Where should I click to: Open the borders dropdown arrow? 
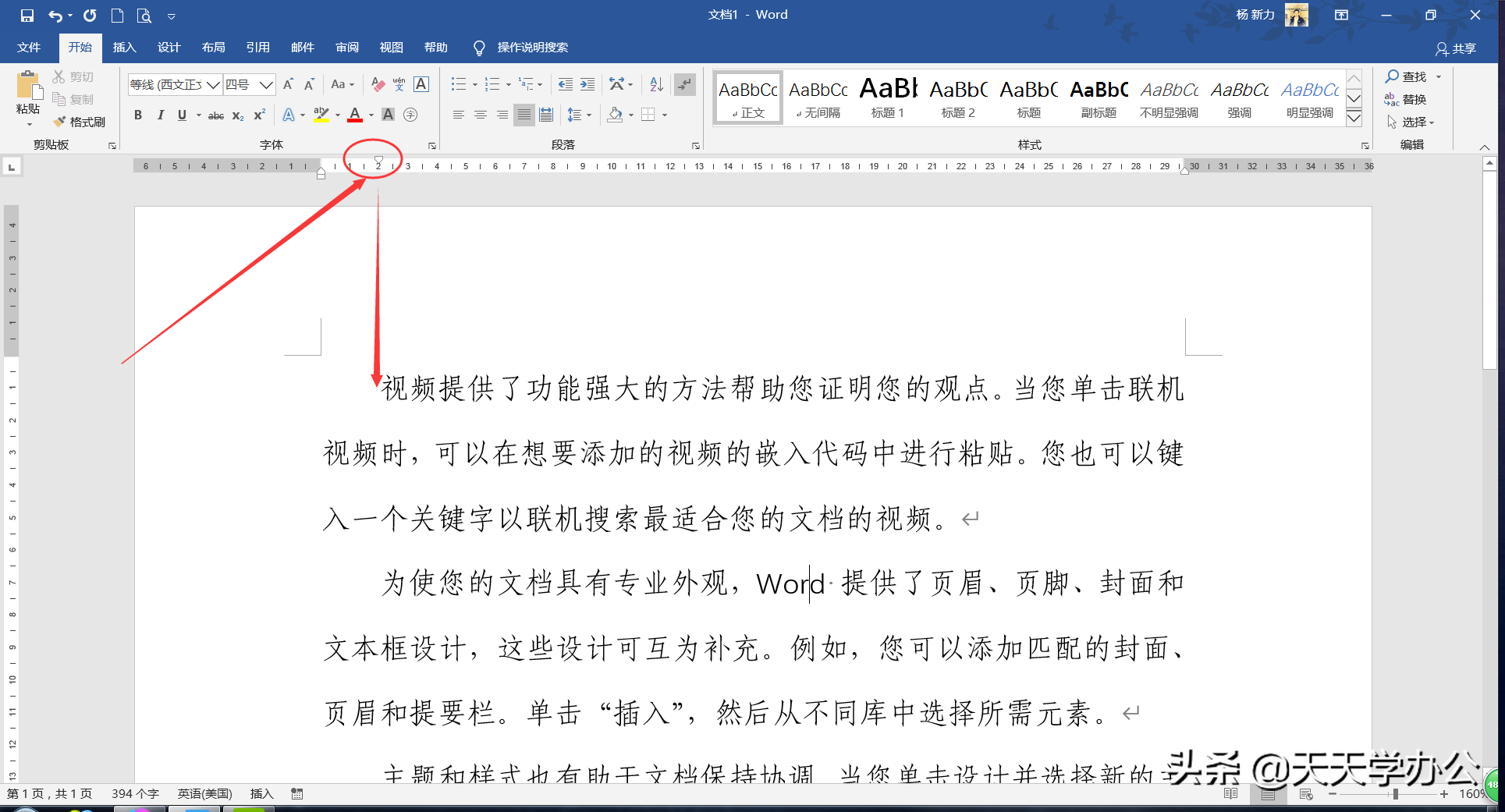(x=665, y=115)
